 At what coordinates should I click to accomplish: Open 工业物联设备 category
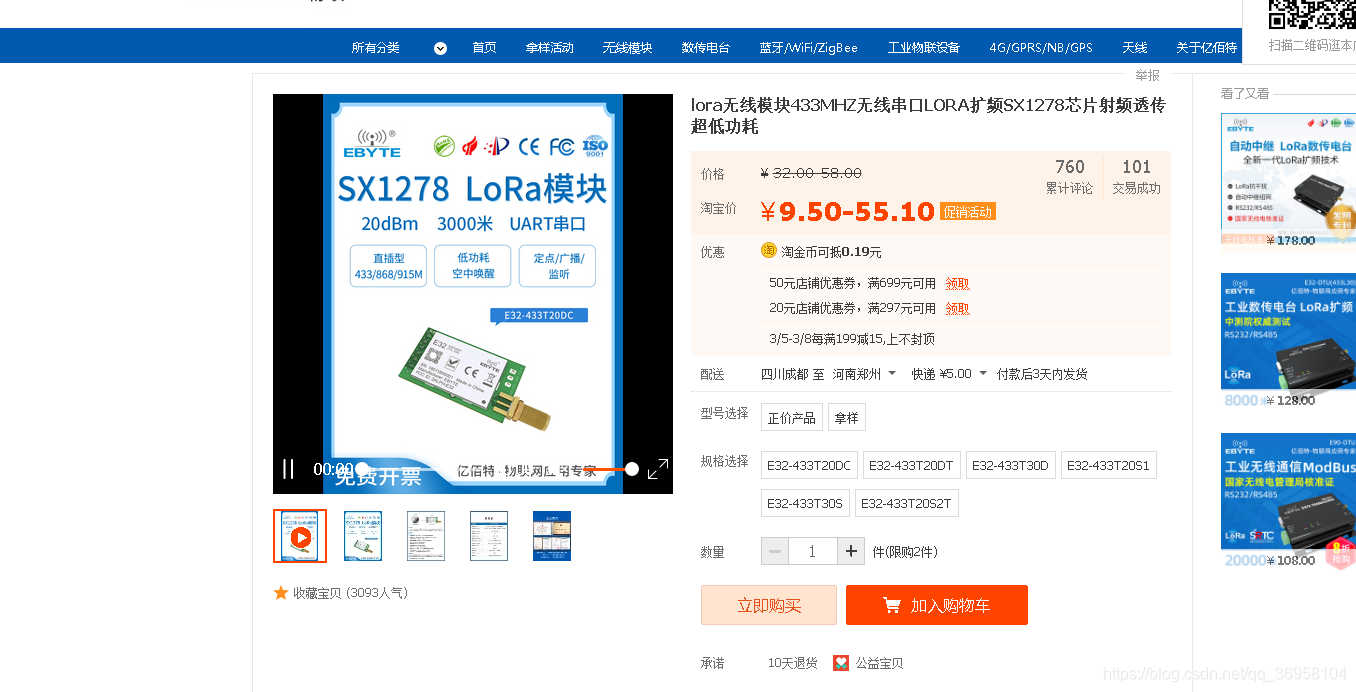[924, 48]
